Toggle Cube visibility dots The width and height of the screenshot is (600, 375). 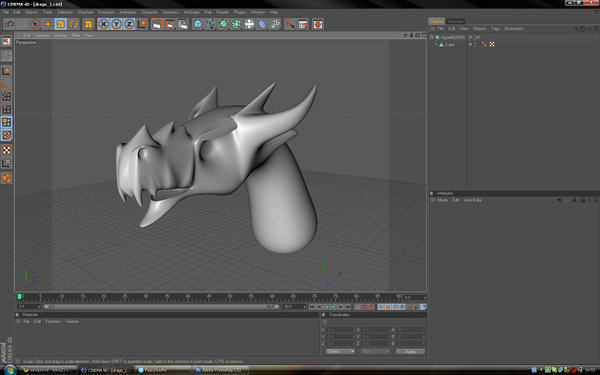click(x=474, y=44)
